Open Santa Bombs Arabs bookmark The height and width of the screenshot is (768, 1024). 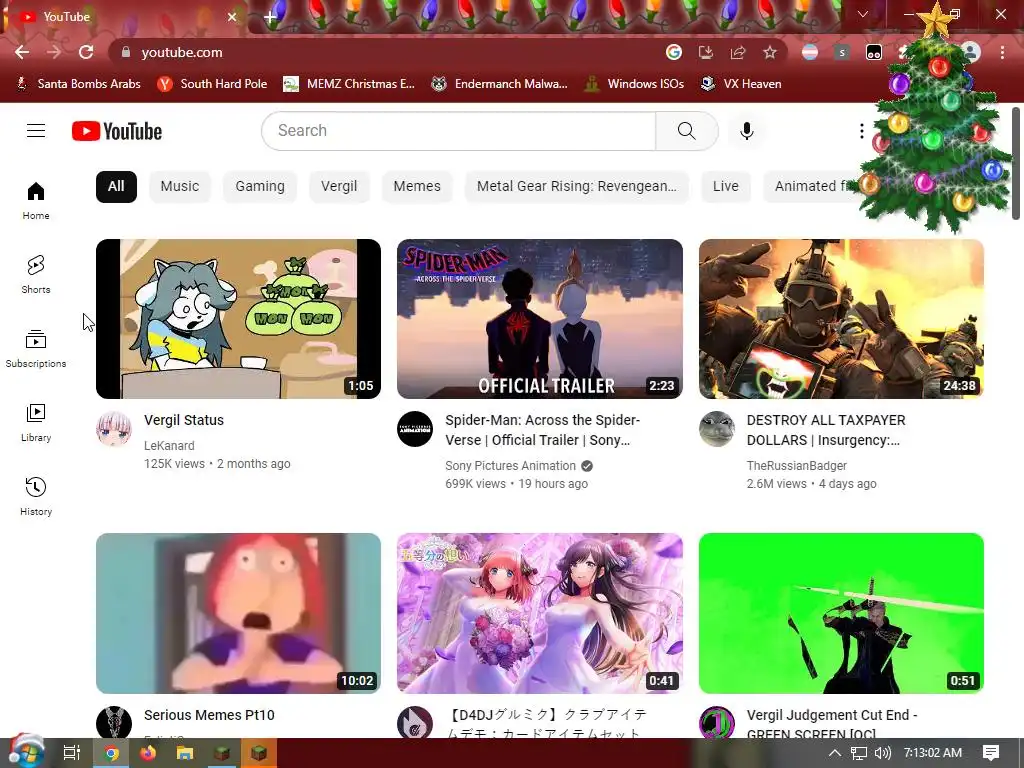78,84
